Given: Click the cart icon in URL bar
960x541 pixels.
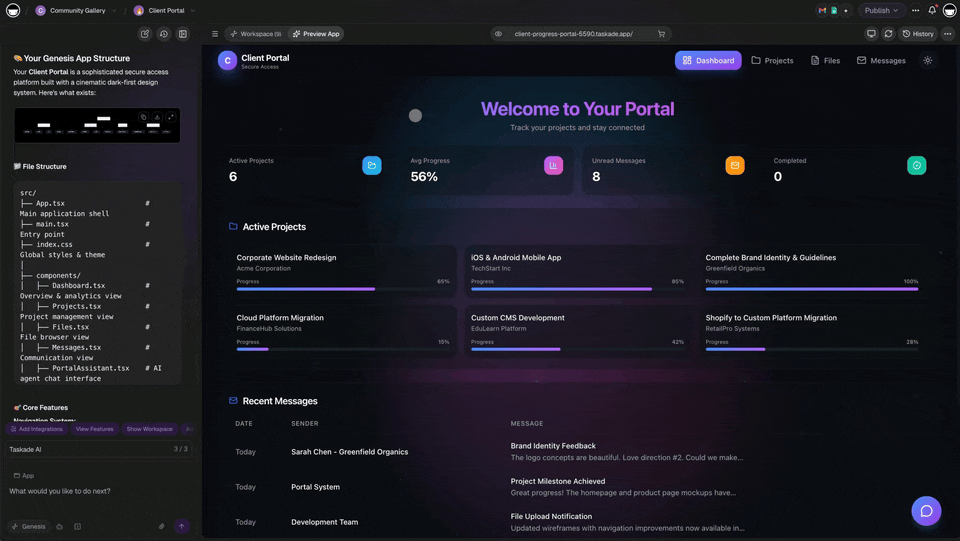Looking at the screenshot, I should 661,34.
